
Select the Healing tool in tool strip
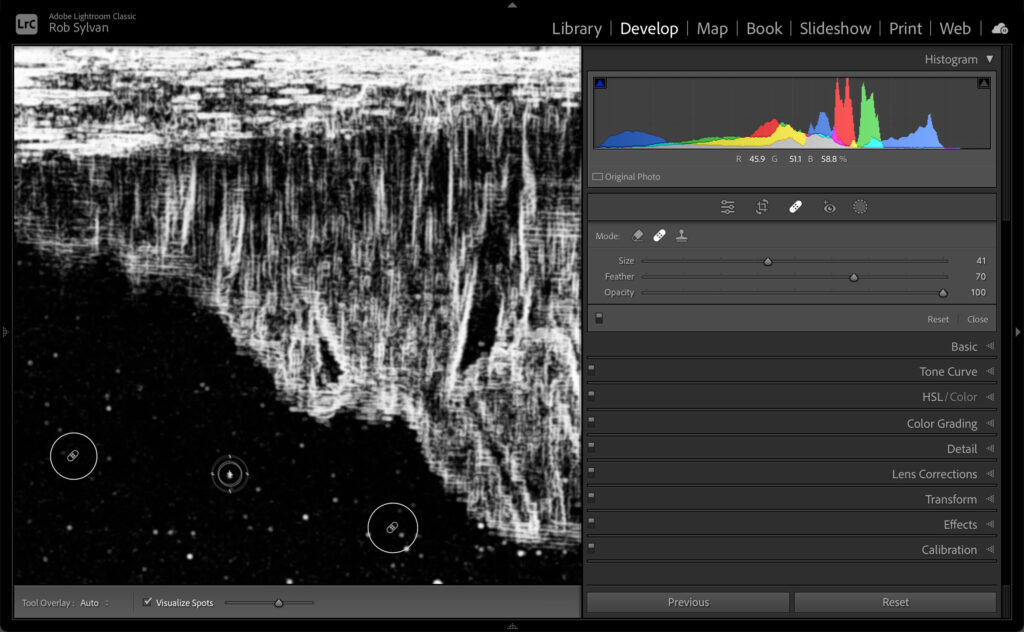click(x=795, y=207)
